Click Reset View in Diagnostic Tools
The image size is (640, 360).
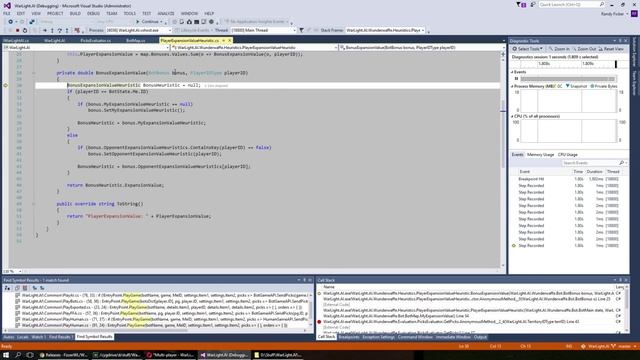click(x=611, y=49)
